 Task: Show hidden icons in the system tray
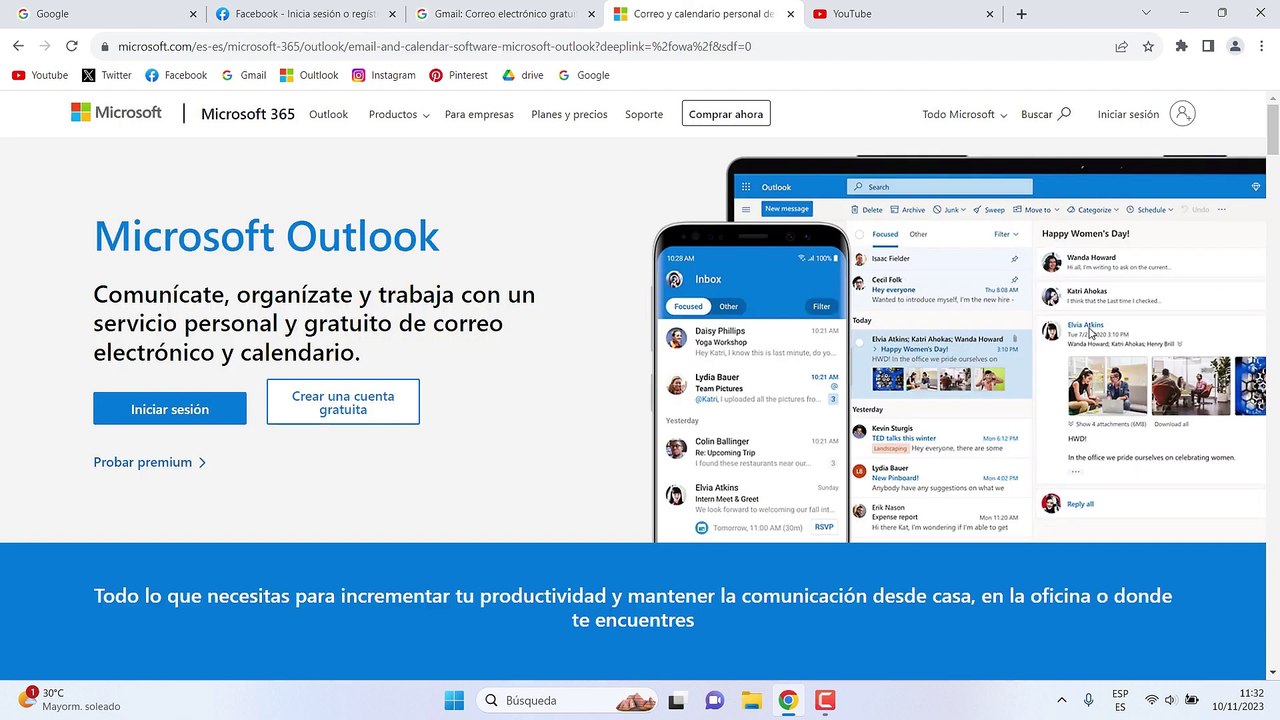(1061, 700)
